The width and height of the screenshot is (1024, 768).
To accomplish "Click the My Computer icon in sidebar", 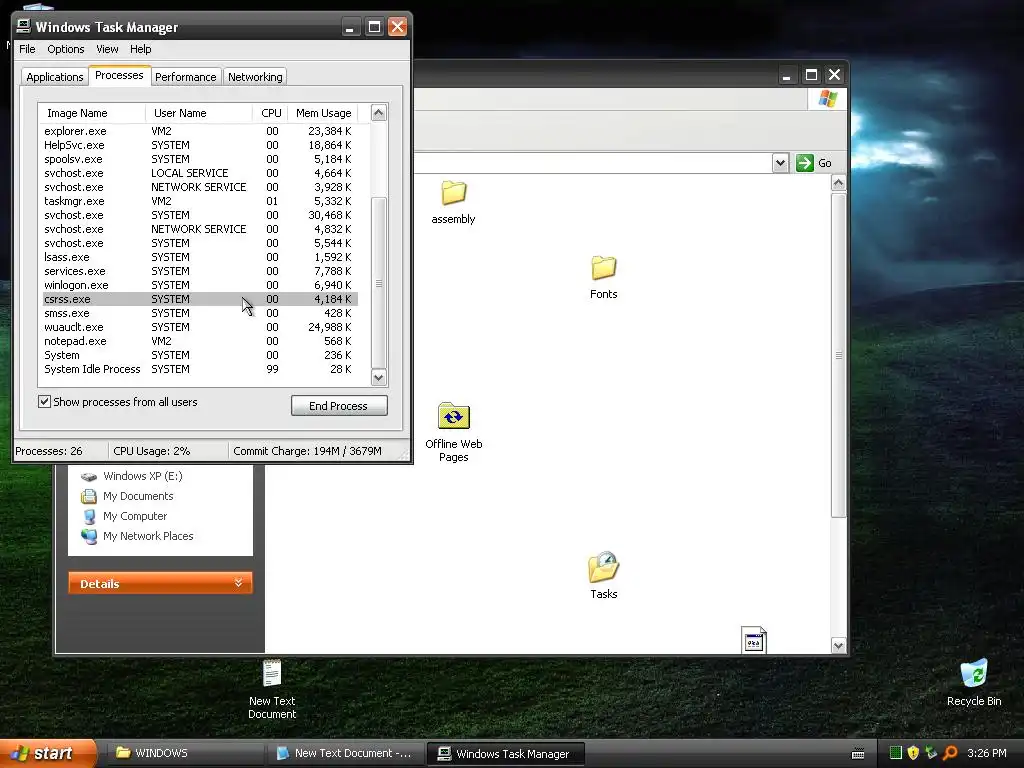I will tap(89, 516).
